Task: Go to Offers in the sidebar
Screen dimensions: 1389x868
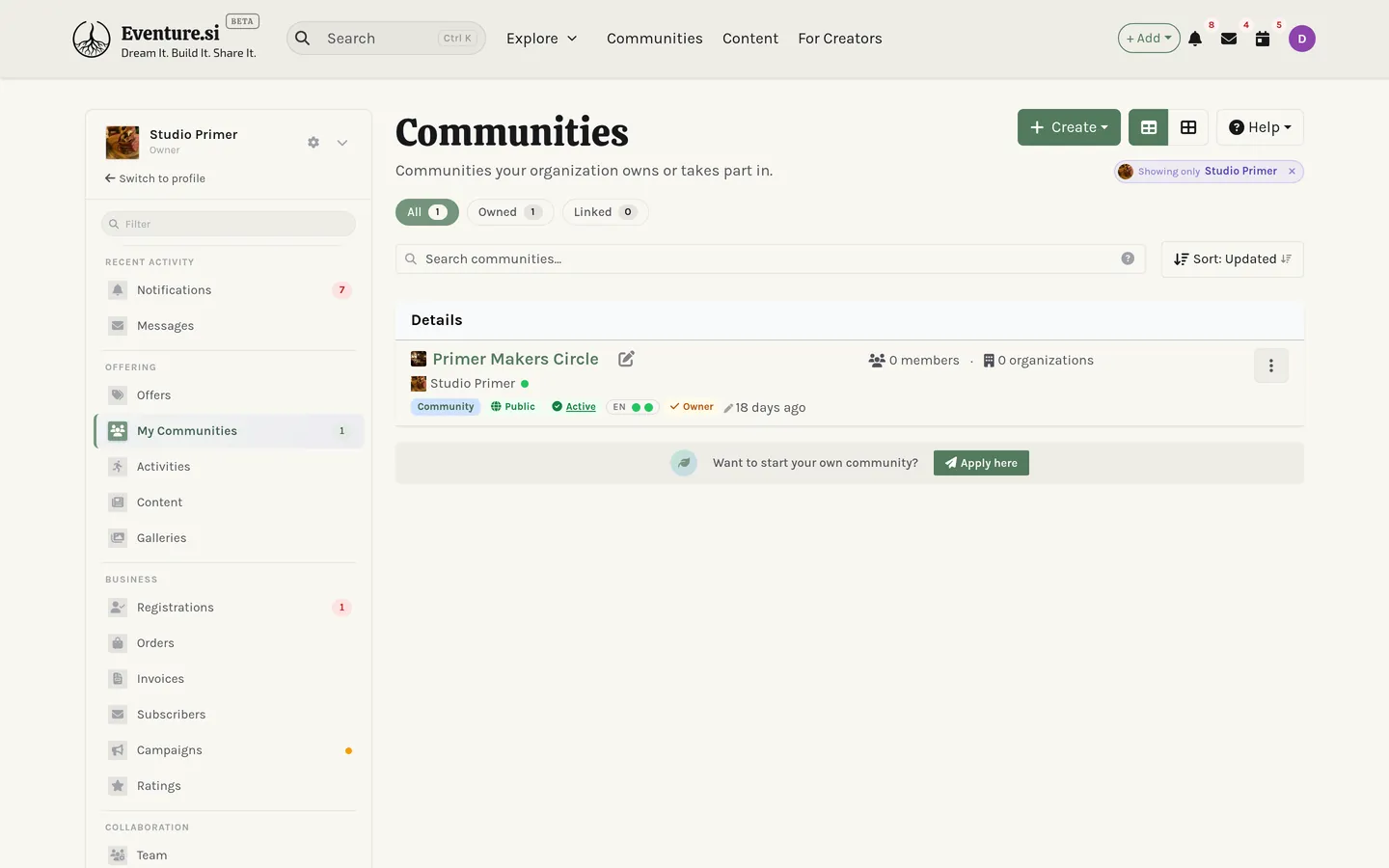Action: click(229, 395)
